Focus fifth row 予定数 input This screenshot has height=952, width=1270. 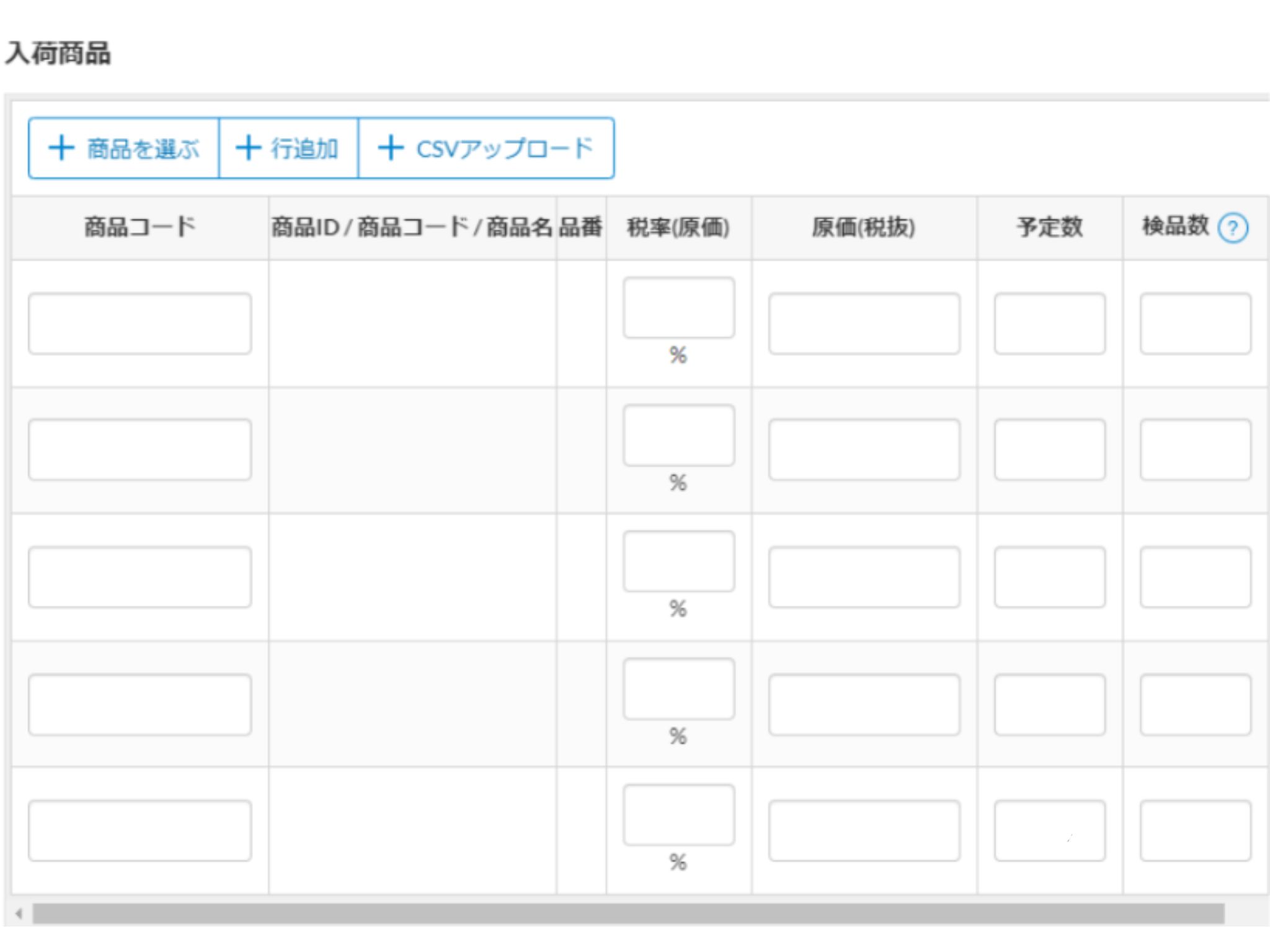click(1050, 831)
